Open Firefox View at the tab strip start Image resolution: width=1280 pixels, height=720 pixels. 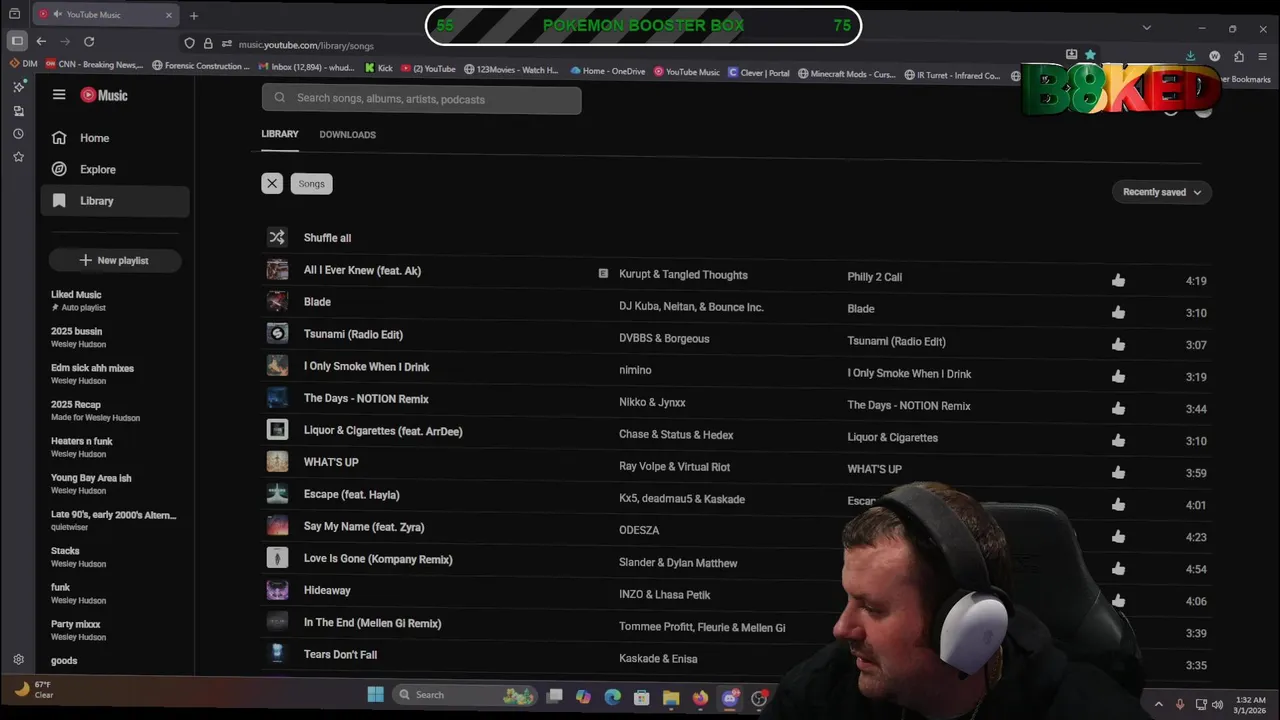[15, 14]
